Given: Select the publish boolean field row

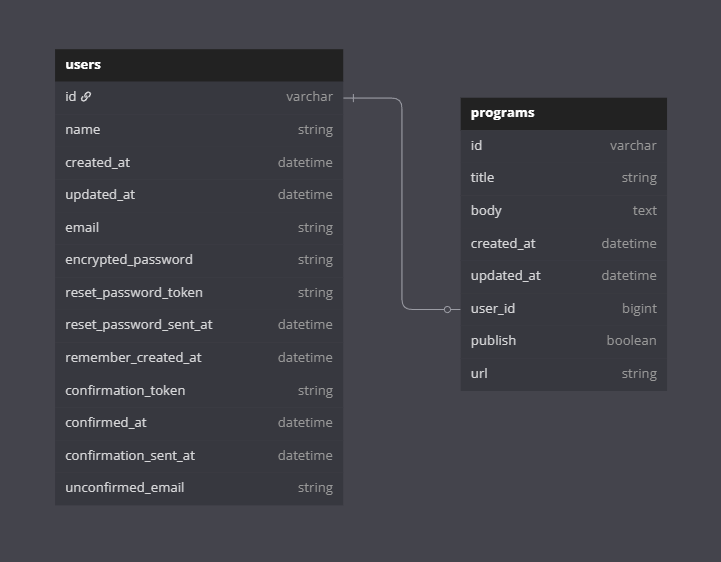Looking at the screenshot, I should tap(563, 341).
